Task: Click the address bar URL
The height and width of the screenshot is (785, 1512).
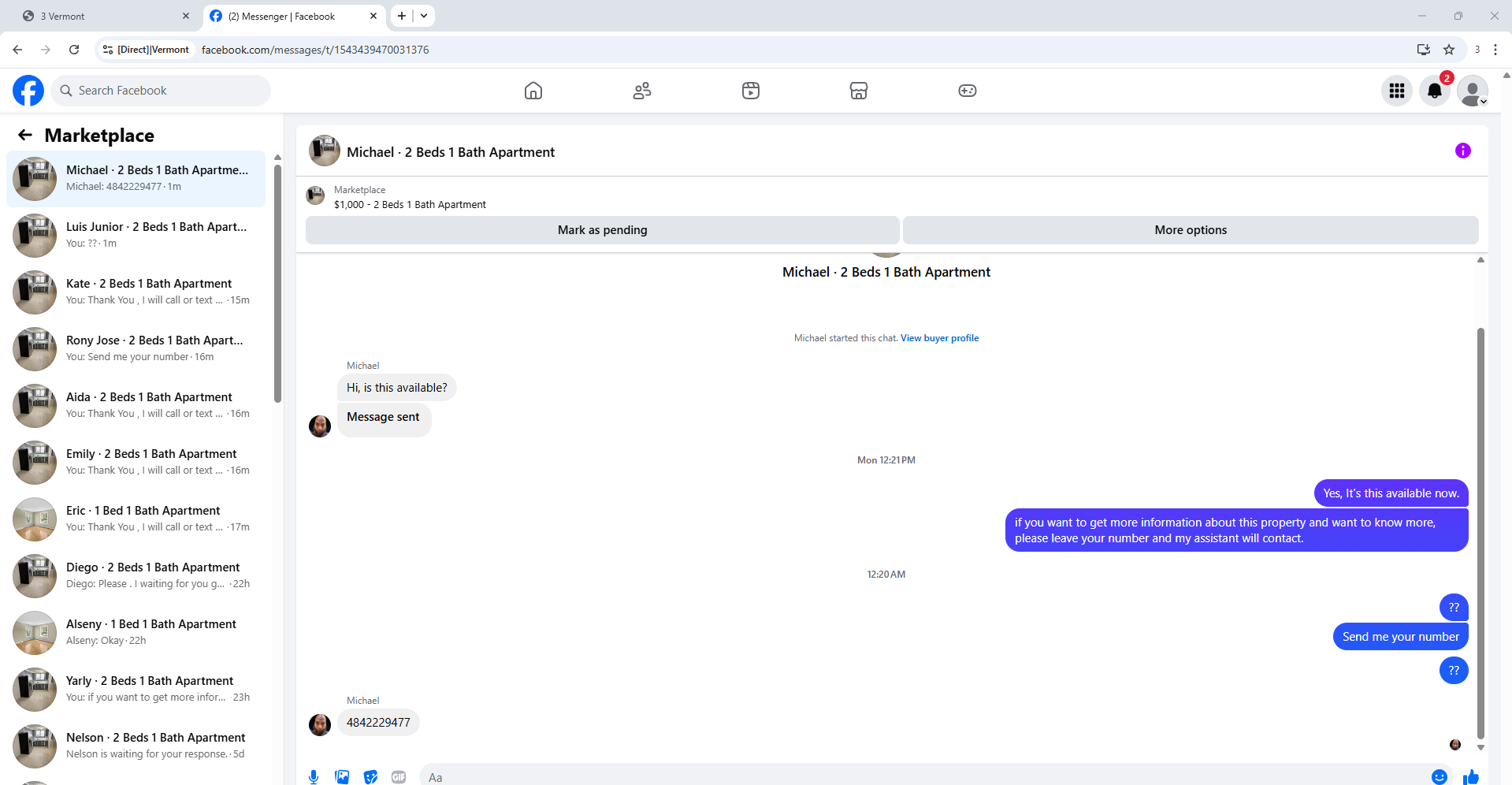Action: tap(315, 50)
